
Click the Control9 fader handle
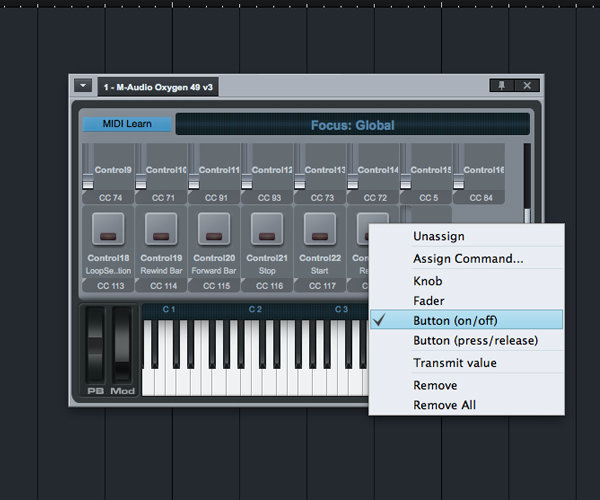tap(88, 182)
